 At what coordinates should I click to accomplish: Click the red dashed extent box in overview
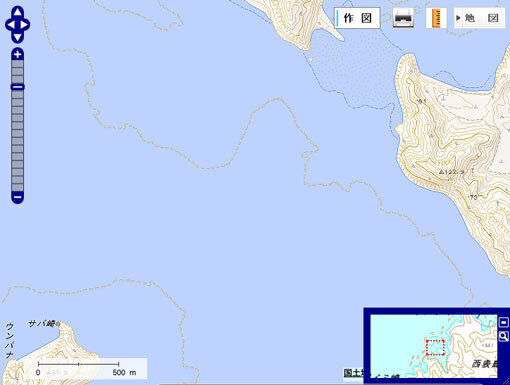coord(435,347)
